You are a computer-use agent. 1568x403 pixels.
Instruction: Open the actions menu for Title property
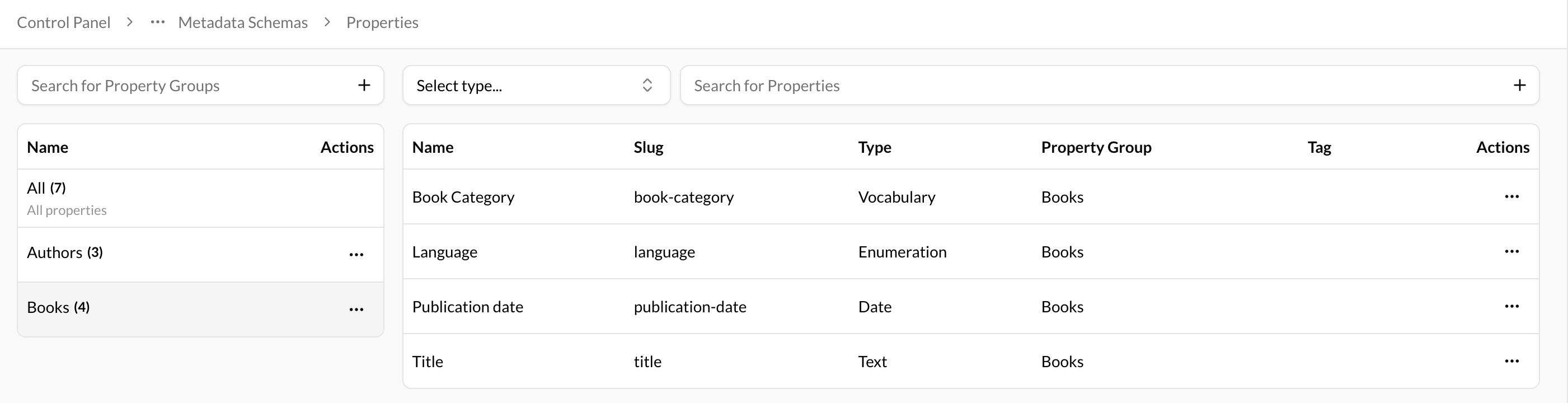click(1513, 360)
